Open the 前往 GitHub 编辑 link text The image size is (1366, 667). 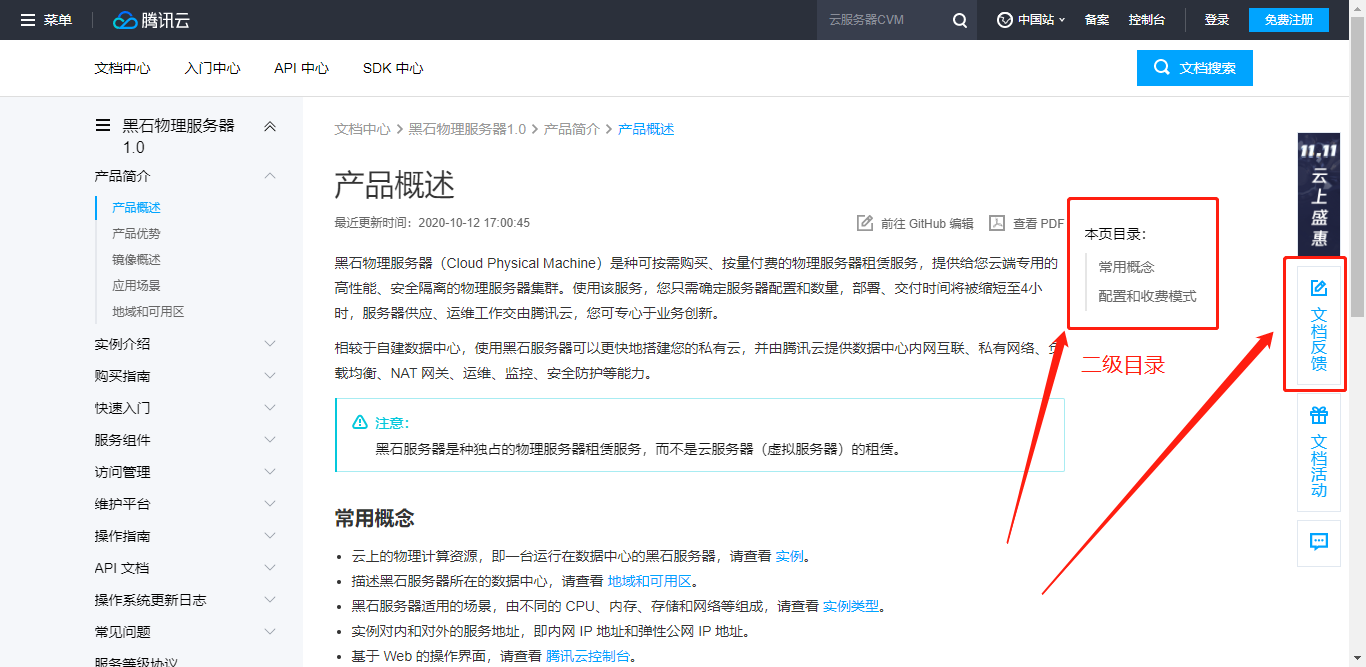[x=927, y=224]
